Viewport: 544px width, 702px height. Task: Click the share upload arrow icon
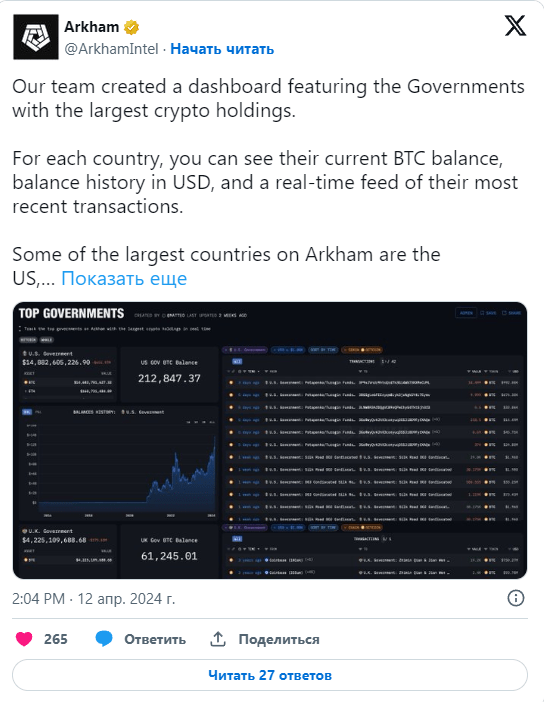coord(218,639)
